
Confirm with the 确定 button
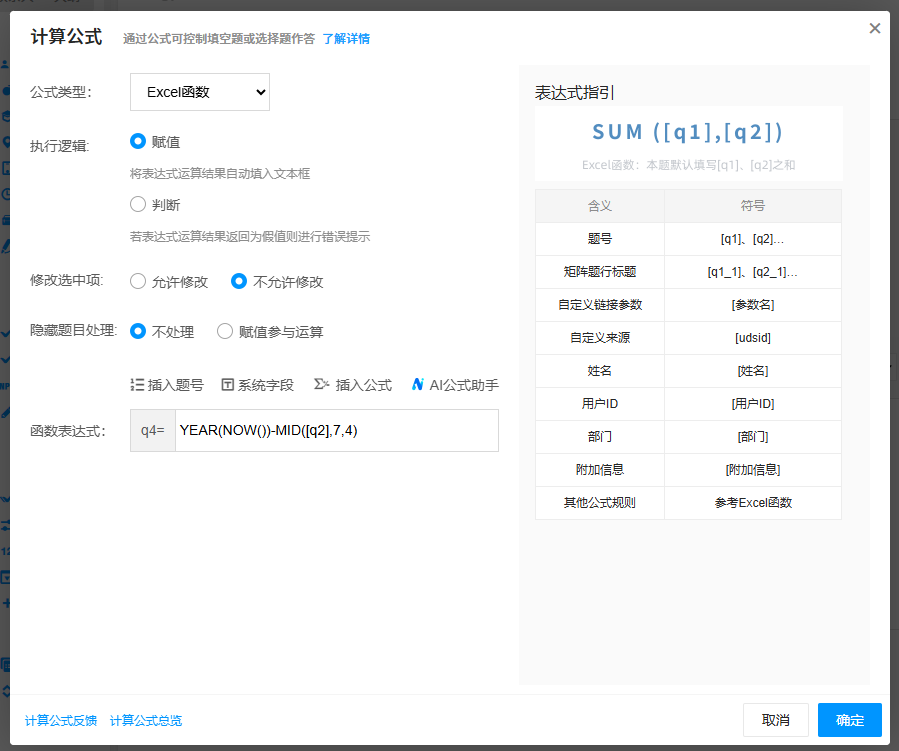pyautogui.click(x=850, y=720)
